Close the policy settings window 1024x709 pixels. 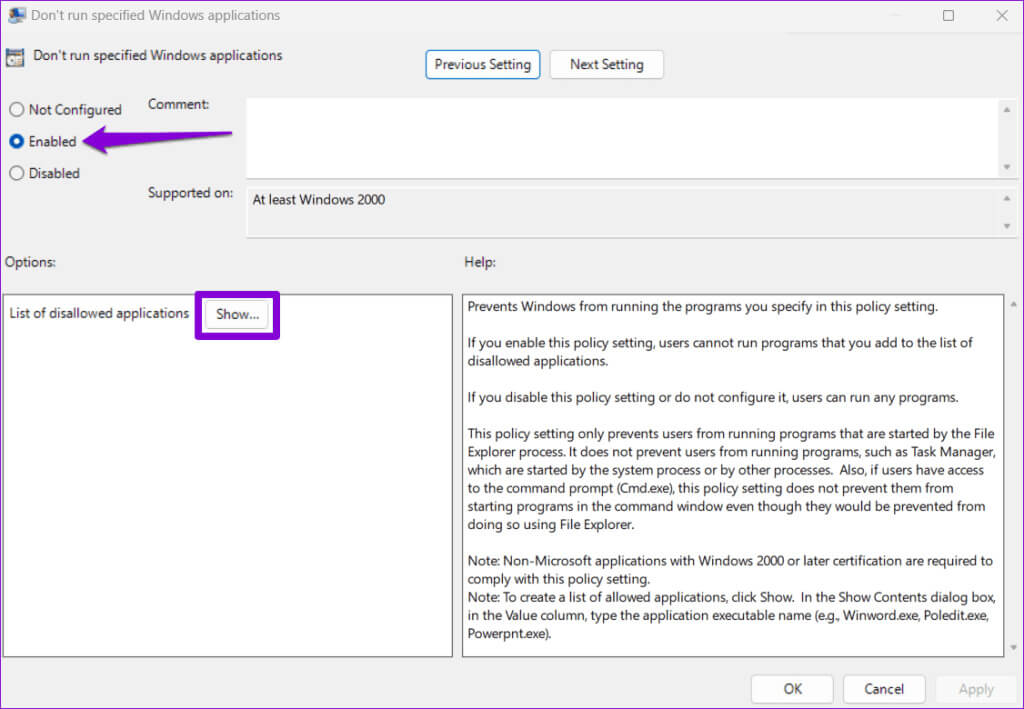coord(1002,15)
